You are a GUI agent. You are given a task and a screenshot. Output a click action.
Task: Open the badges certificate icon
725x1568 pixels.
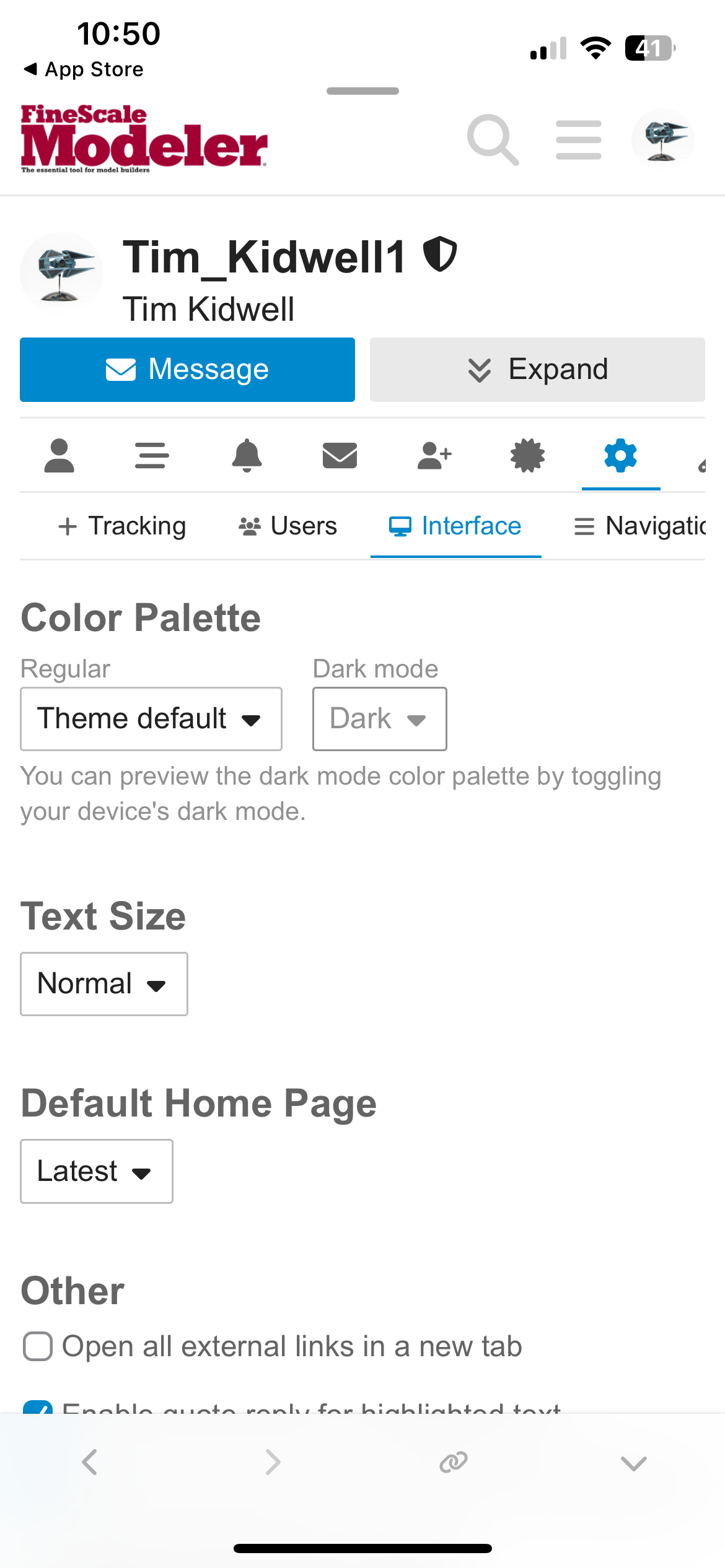coord(527,456)
